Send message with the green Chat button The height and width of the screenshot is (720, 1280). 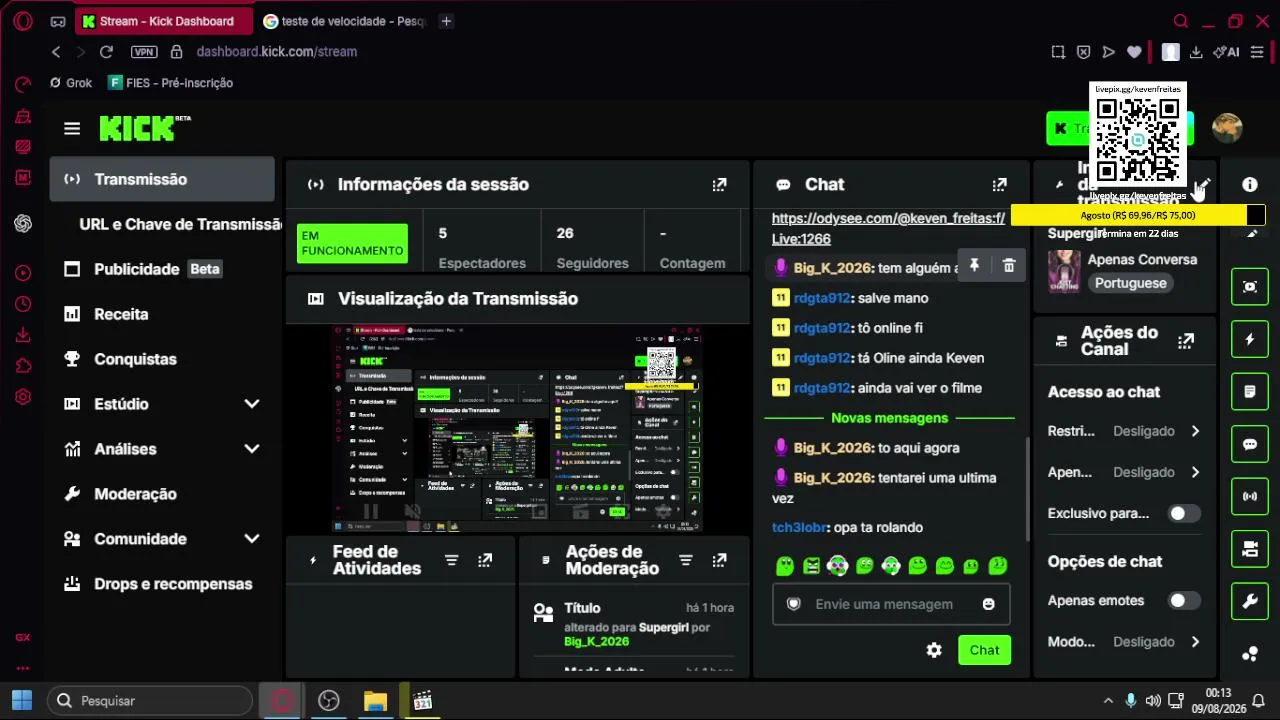tap(984, 650)
